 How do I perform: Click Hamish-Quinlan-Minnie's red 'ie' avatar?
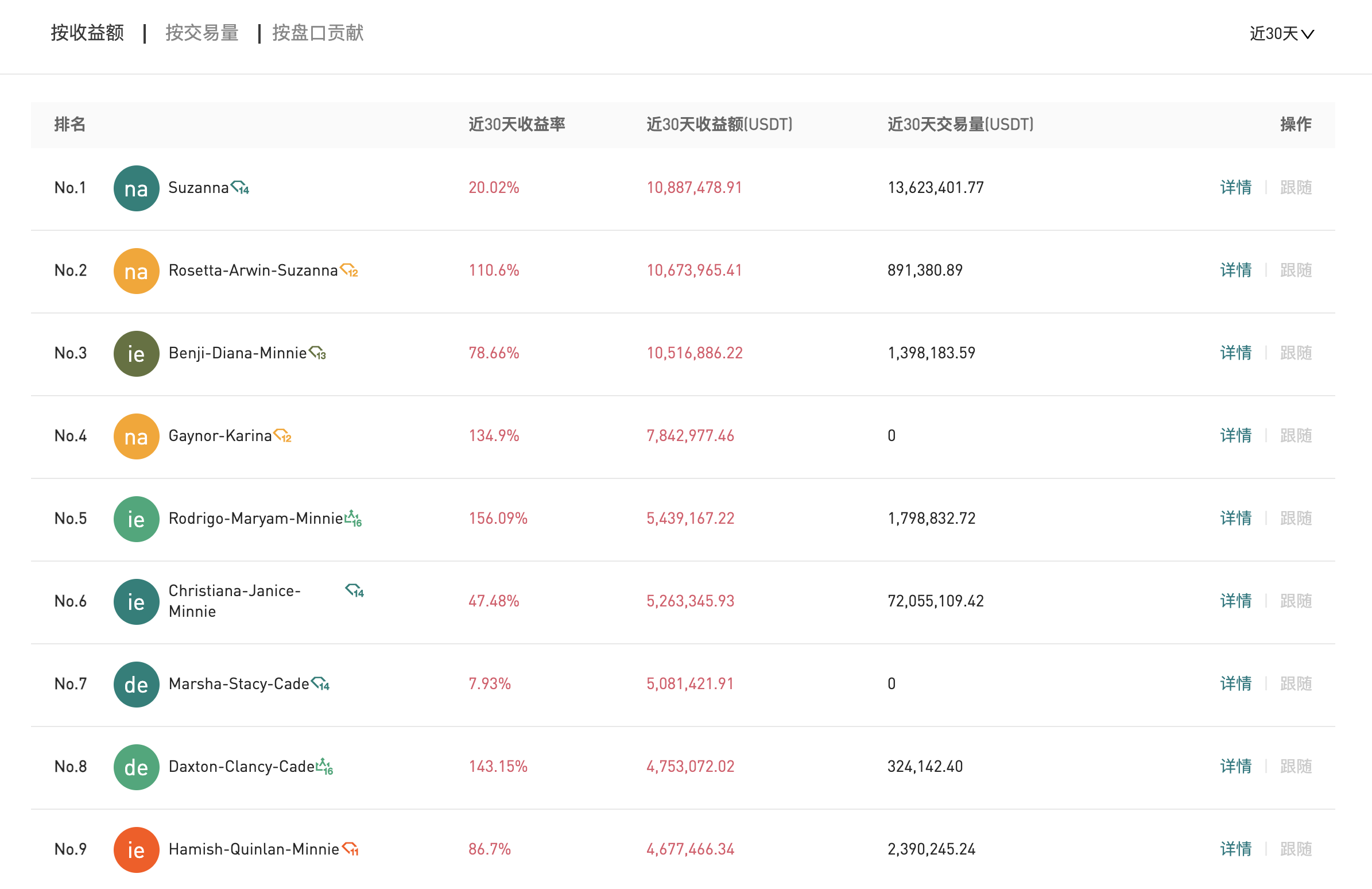[136, 850]
